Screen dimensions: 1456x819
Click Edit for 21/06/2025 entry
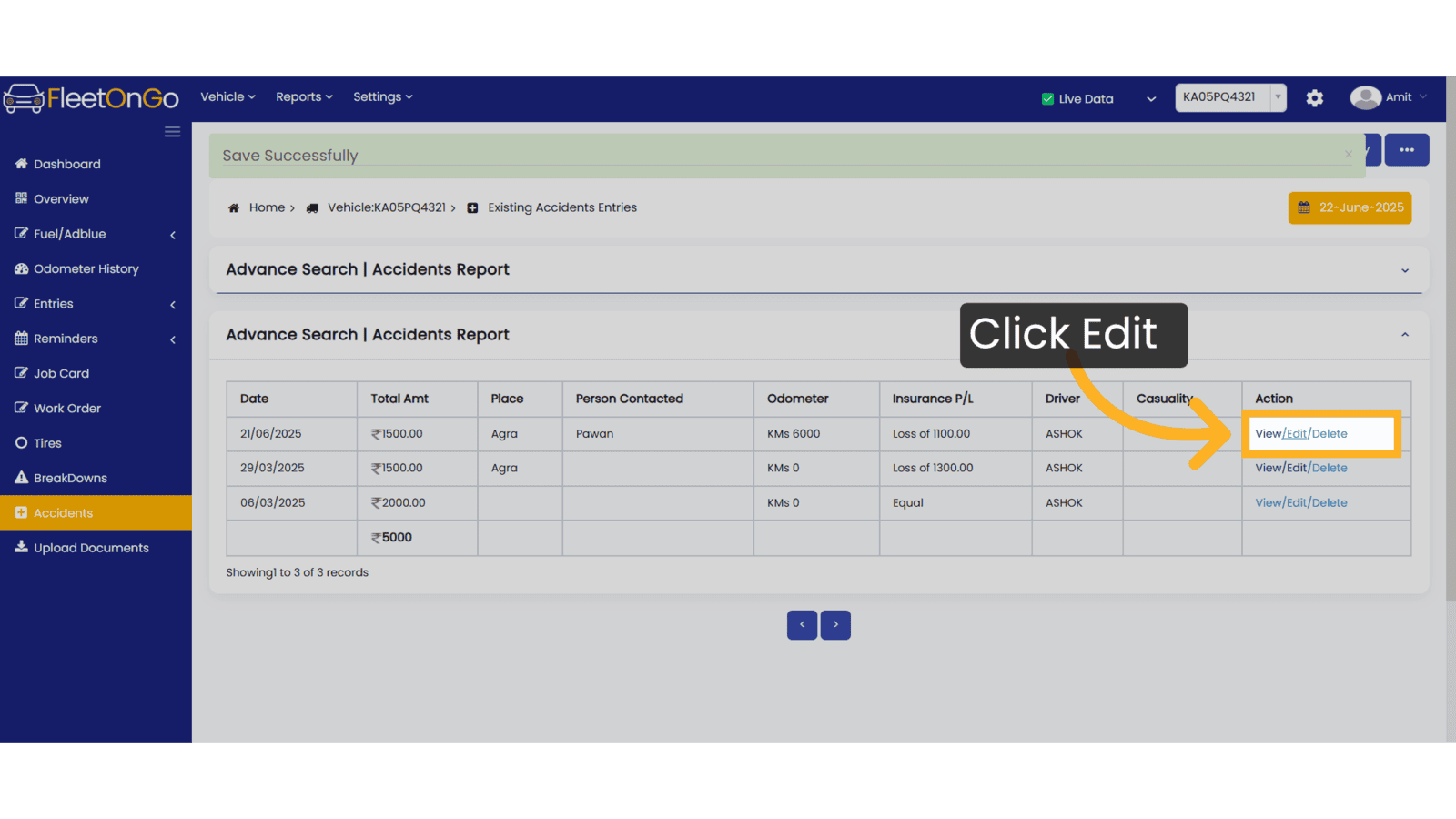(1297, 434)
